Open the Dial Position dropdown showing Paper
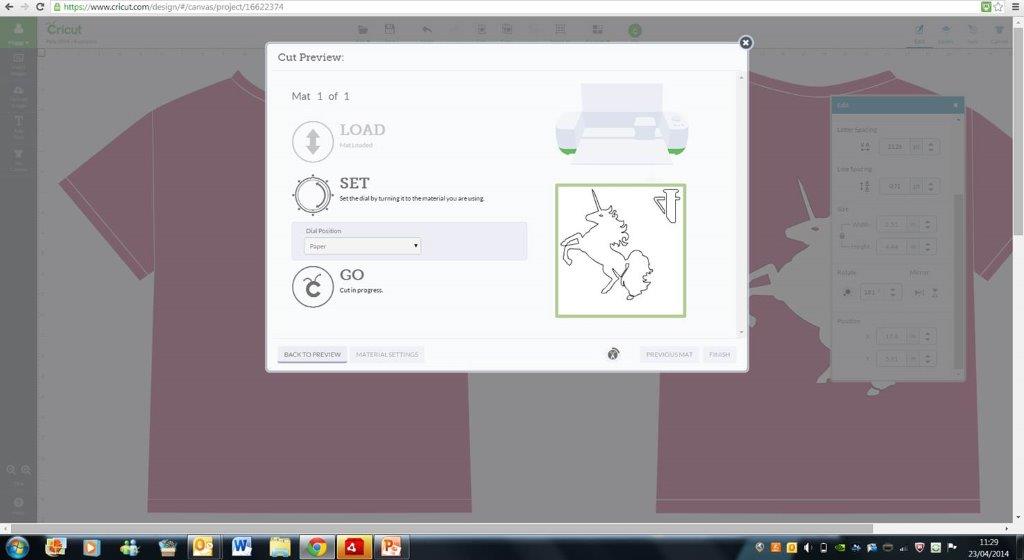1024x560 pixels. click(362, 246)
